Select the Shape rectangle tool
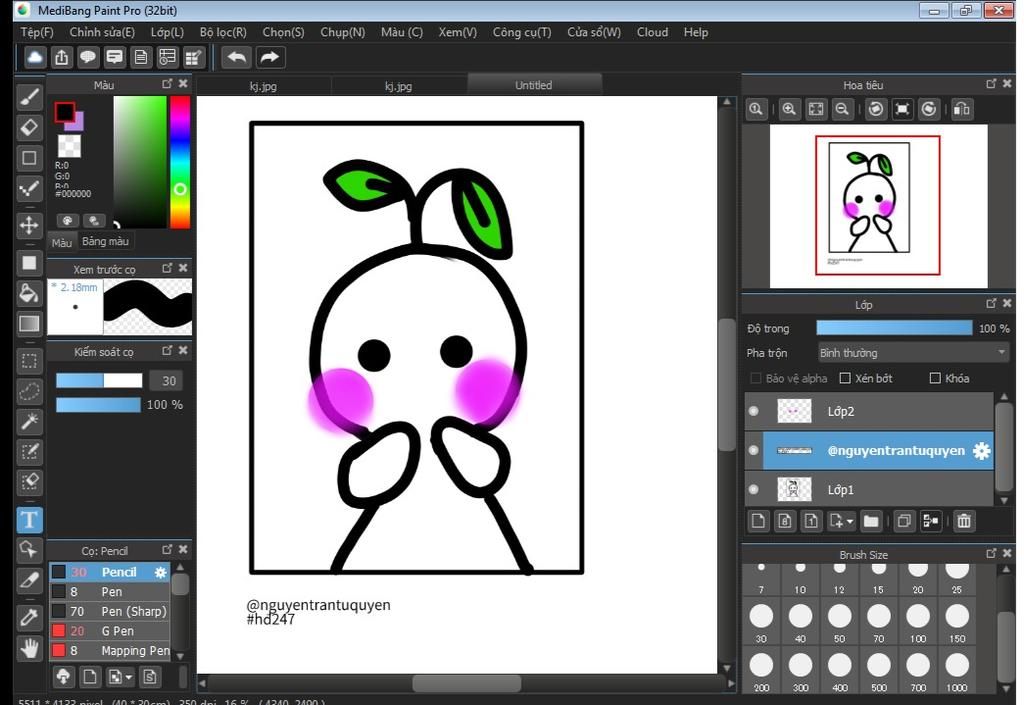This screenshot has width=1024, height=705. coord(29,158)
